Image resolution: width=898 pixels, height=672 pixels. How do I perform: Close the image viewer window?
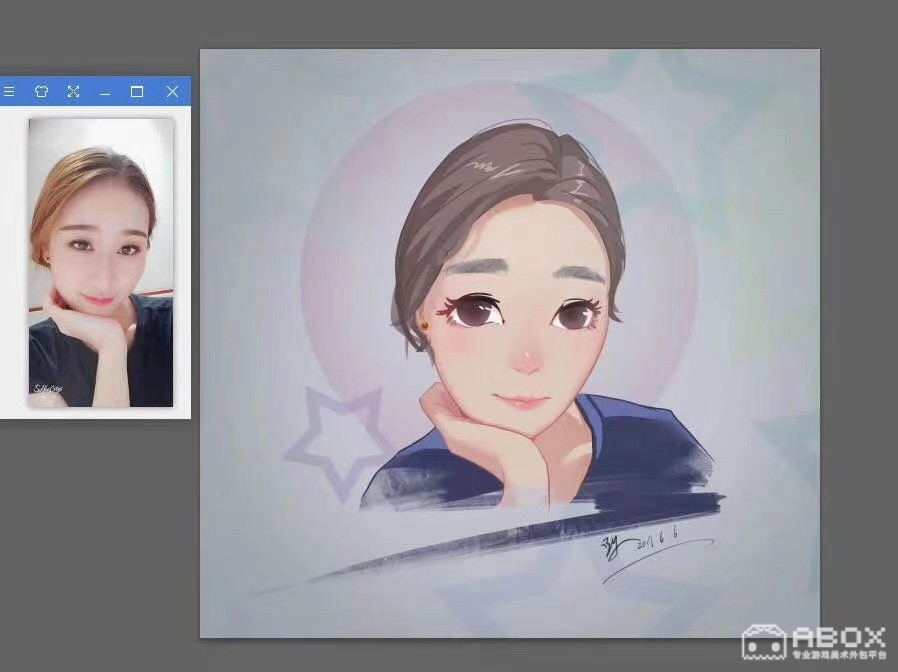tap(172, 92)
